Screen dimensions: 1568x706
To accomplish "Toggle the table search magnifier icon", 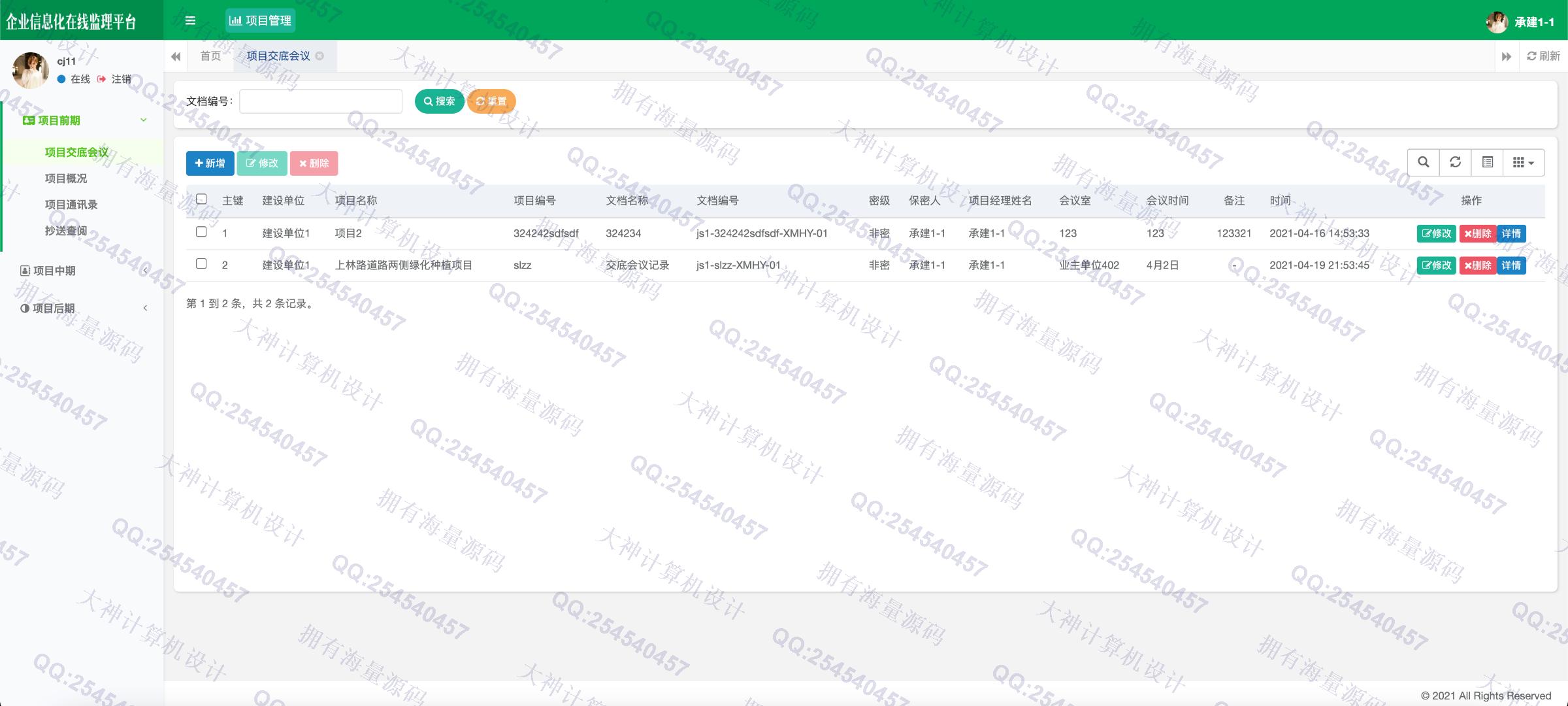I will click(1424, 162).
